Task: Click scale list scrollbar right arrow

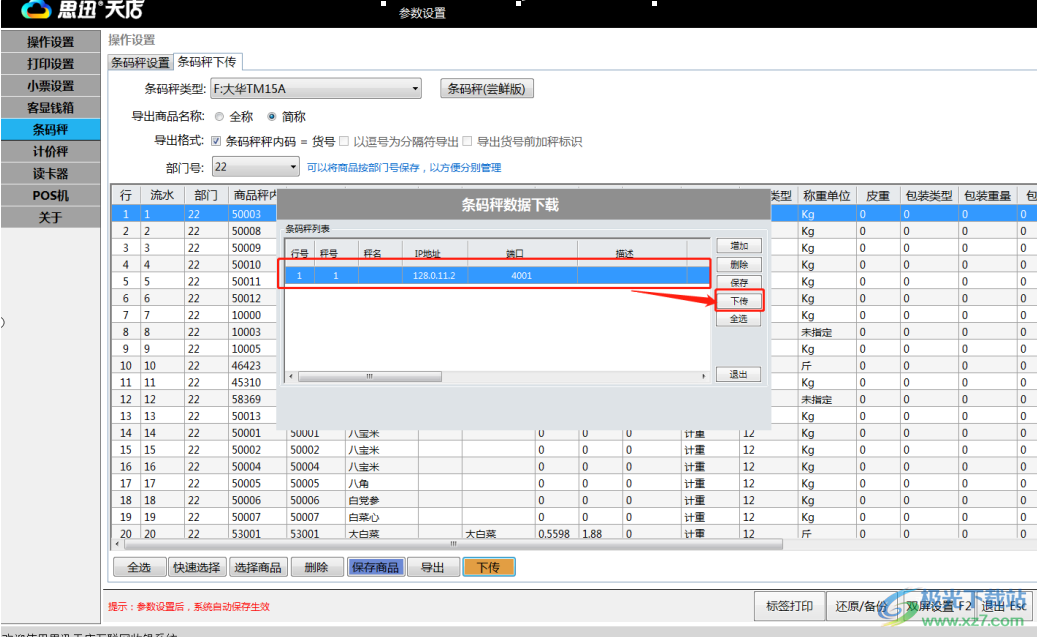Action: (x=704, y=376)
